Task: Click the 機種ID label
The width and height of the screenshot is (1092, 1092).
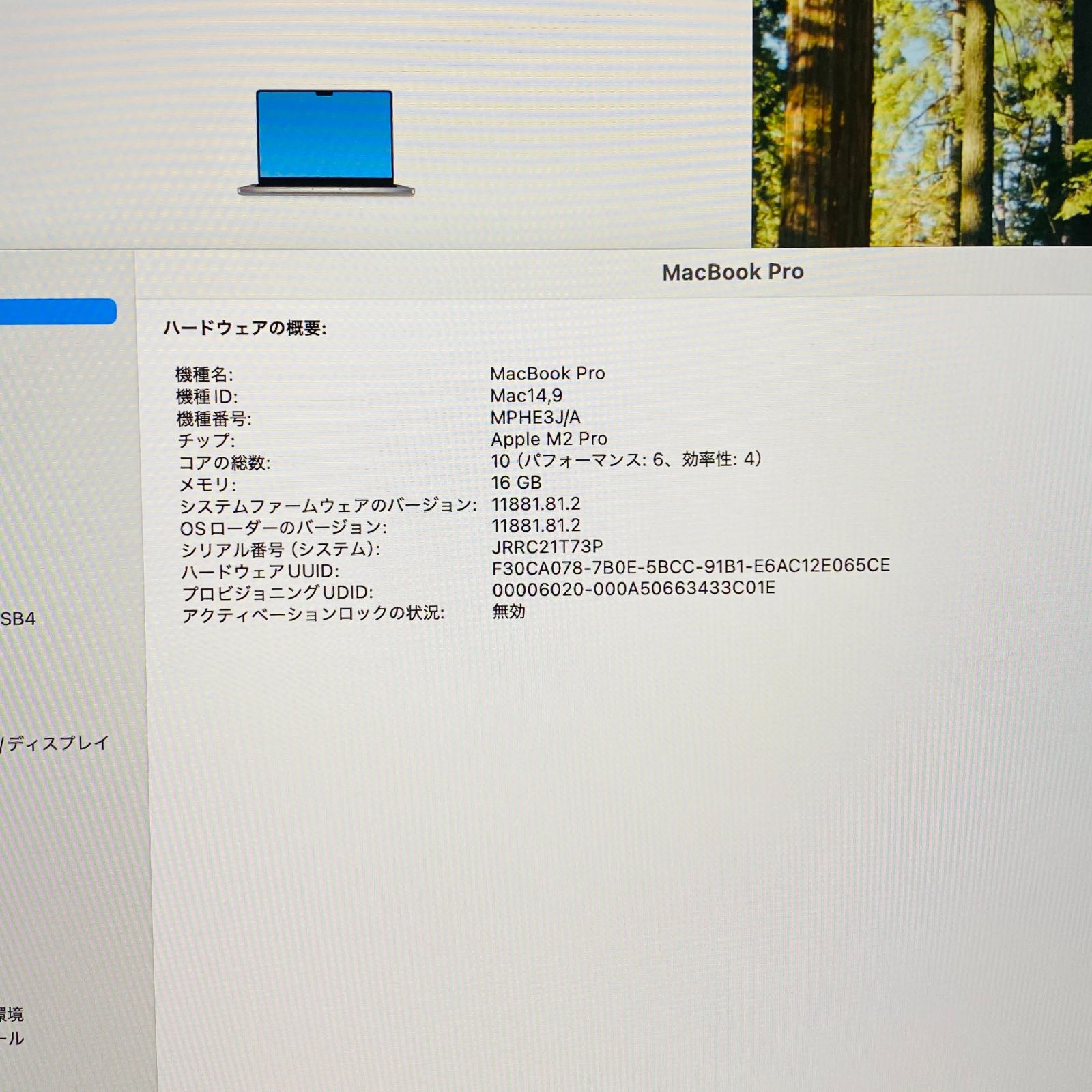Action: tap(207, 397)
